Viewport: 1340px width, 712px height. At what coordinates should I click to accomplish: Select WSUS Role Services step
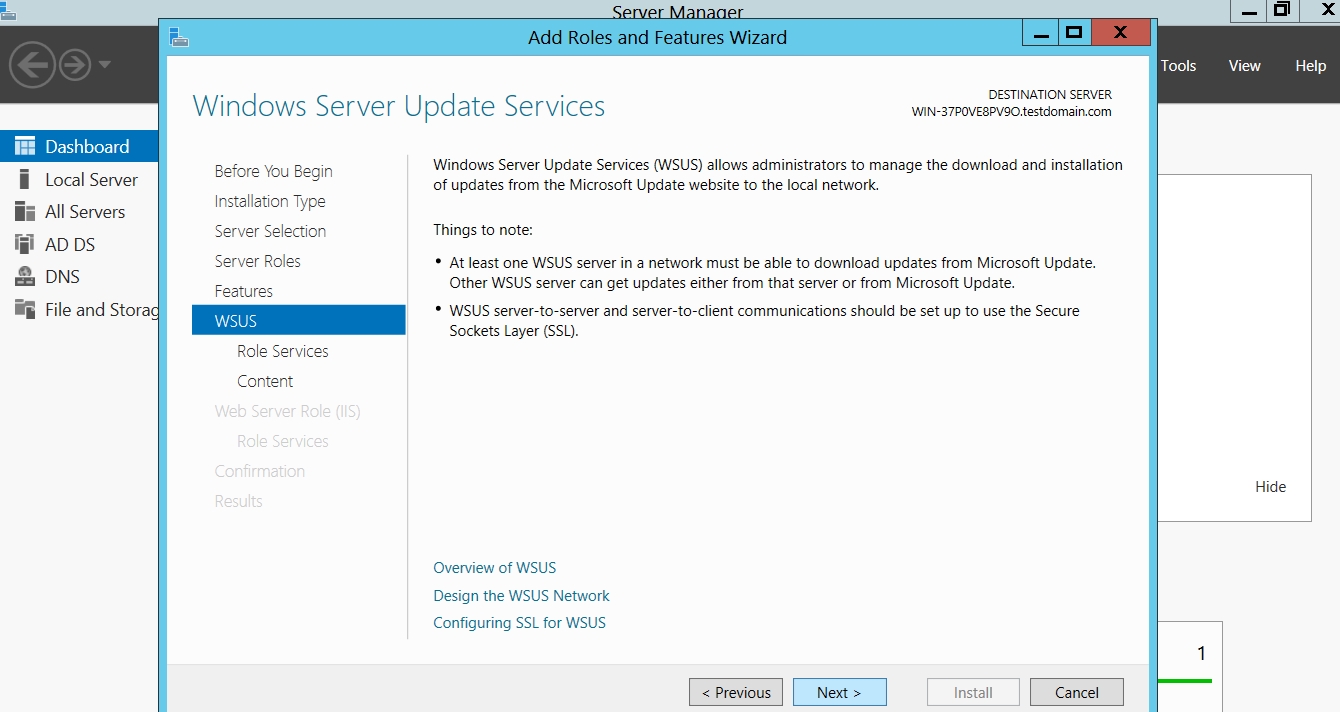(283, 351)
